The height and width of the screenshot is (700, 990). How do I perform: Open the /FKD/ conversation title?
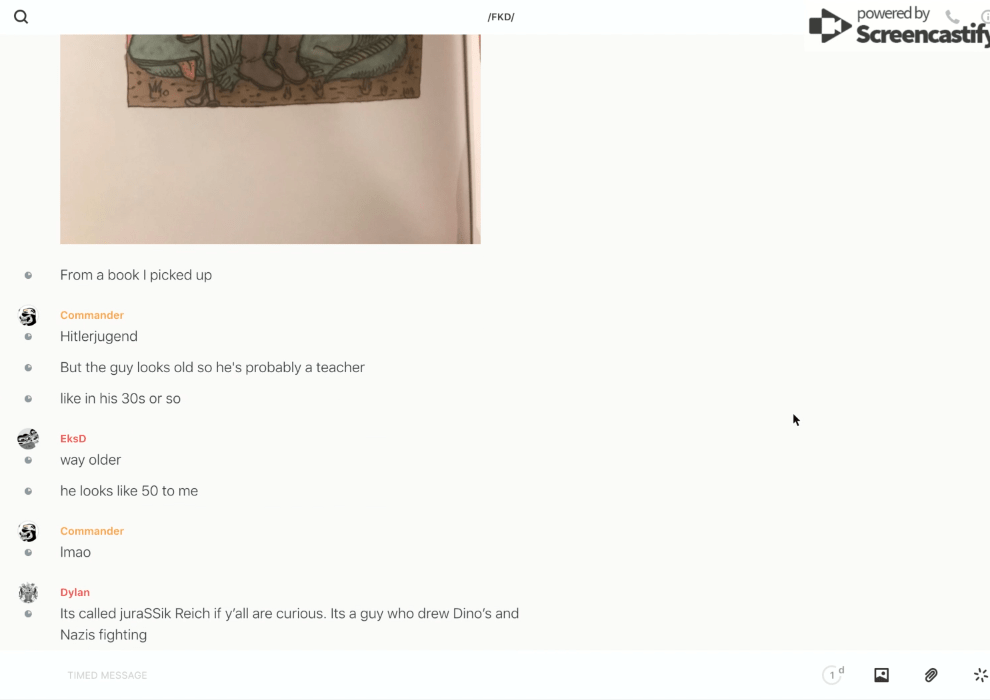[501, 17]
